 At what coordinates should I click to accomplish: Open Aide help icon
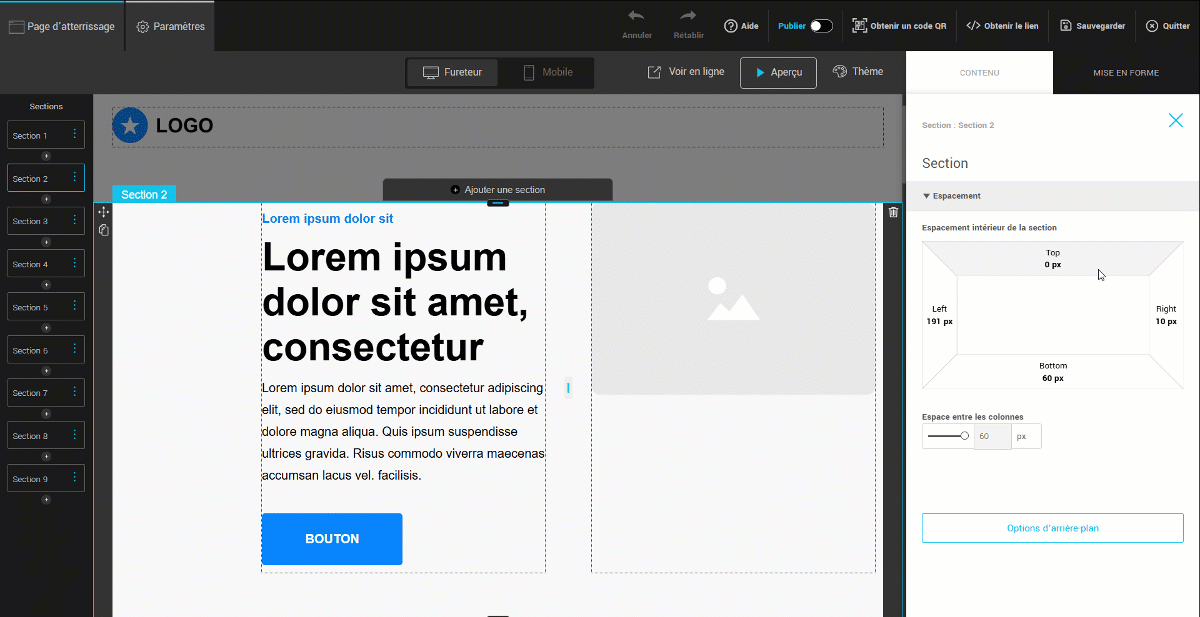click(x=731, y=26)
